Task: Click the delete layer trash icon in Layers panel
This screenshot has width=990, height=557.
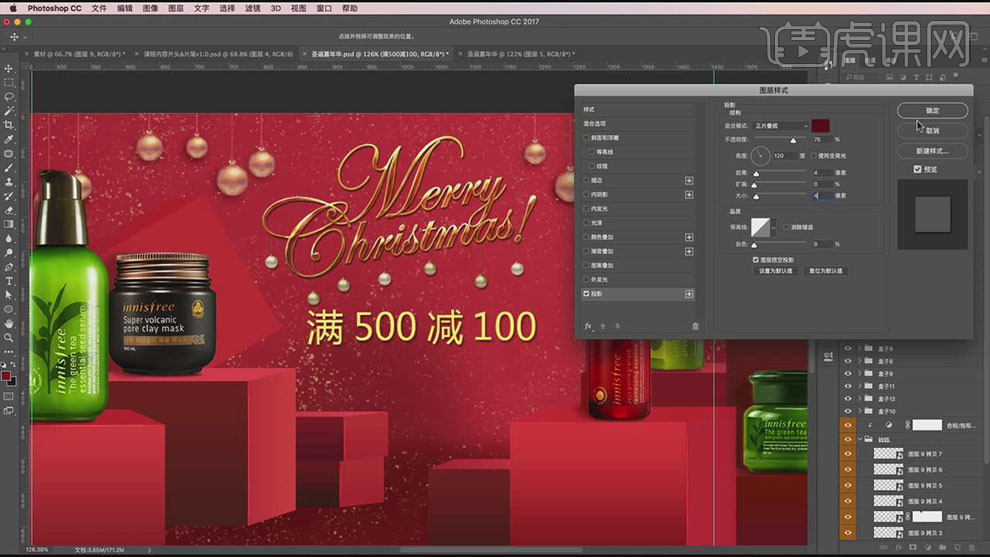Action: pyautogui.click(x=972, y=548)
